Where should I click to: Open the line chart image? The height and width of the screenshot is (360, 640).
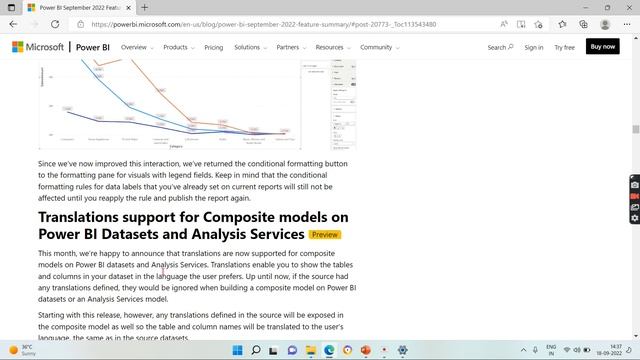197,104
